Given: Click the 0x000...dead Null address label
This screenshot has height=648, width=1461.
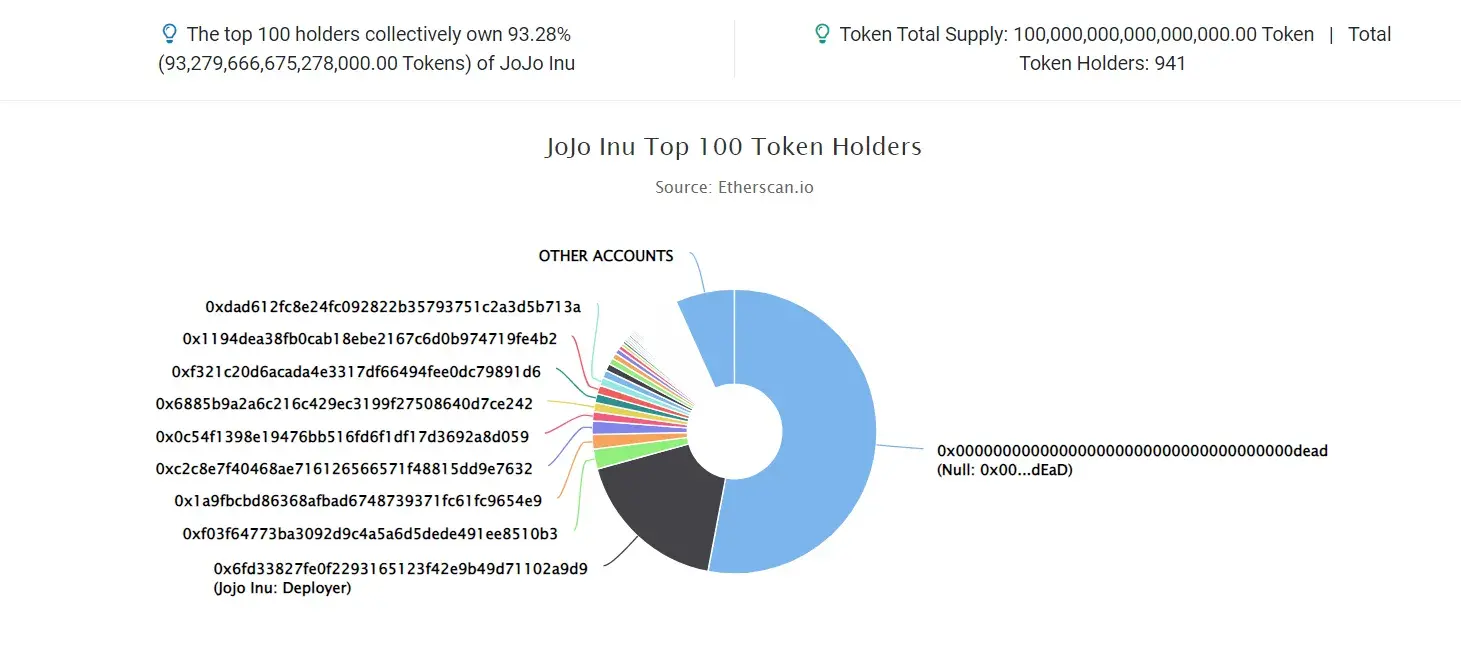Looking at the screenshot, I should coord(1132,460).
